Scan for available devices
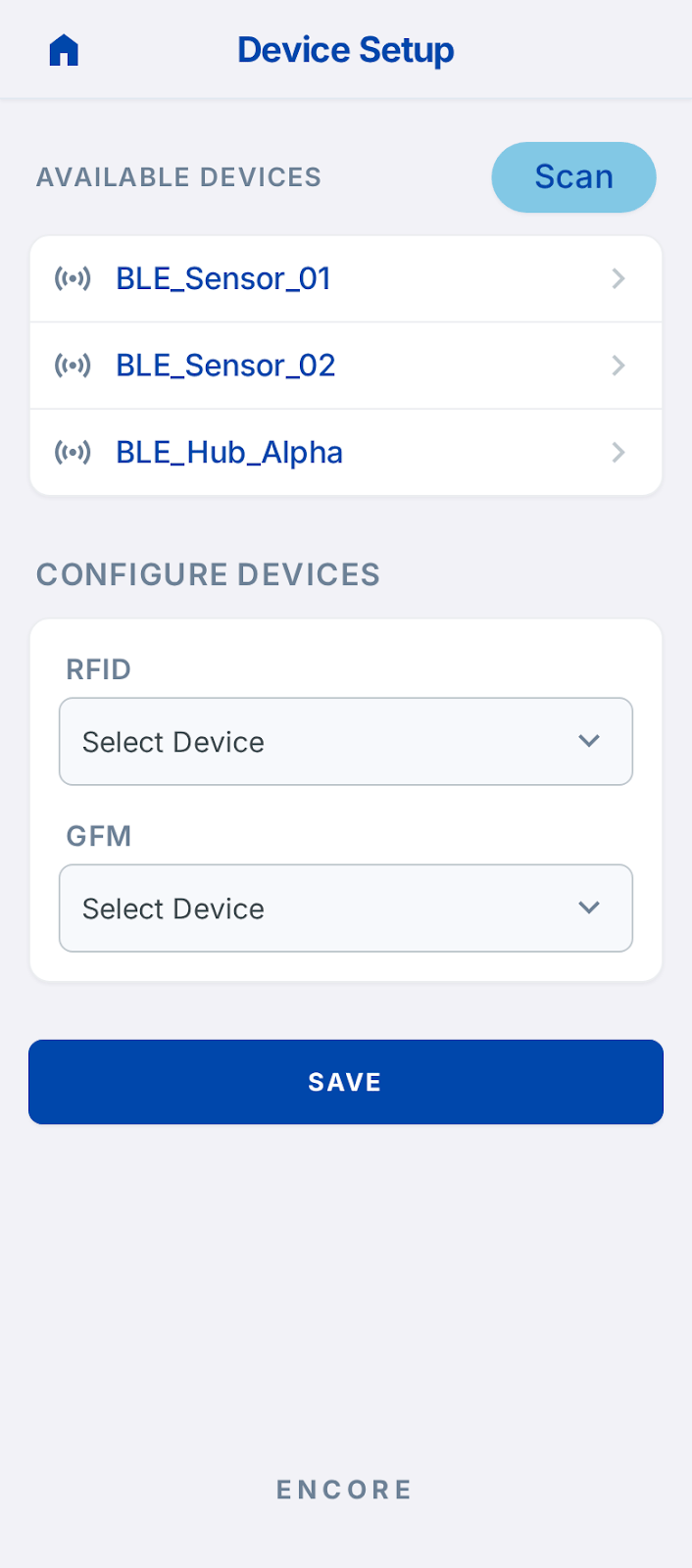 pos(573,177)
